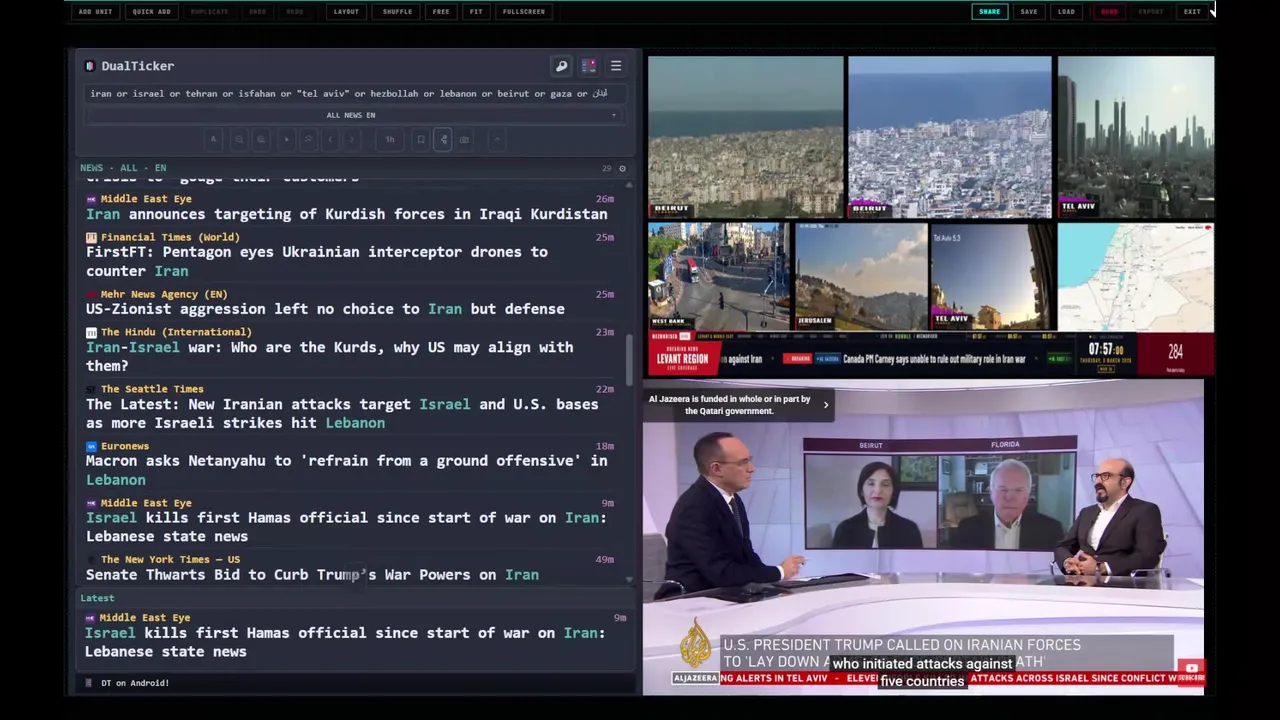Open the news feed settings gear

tap(622, 168)
